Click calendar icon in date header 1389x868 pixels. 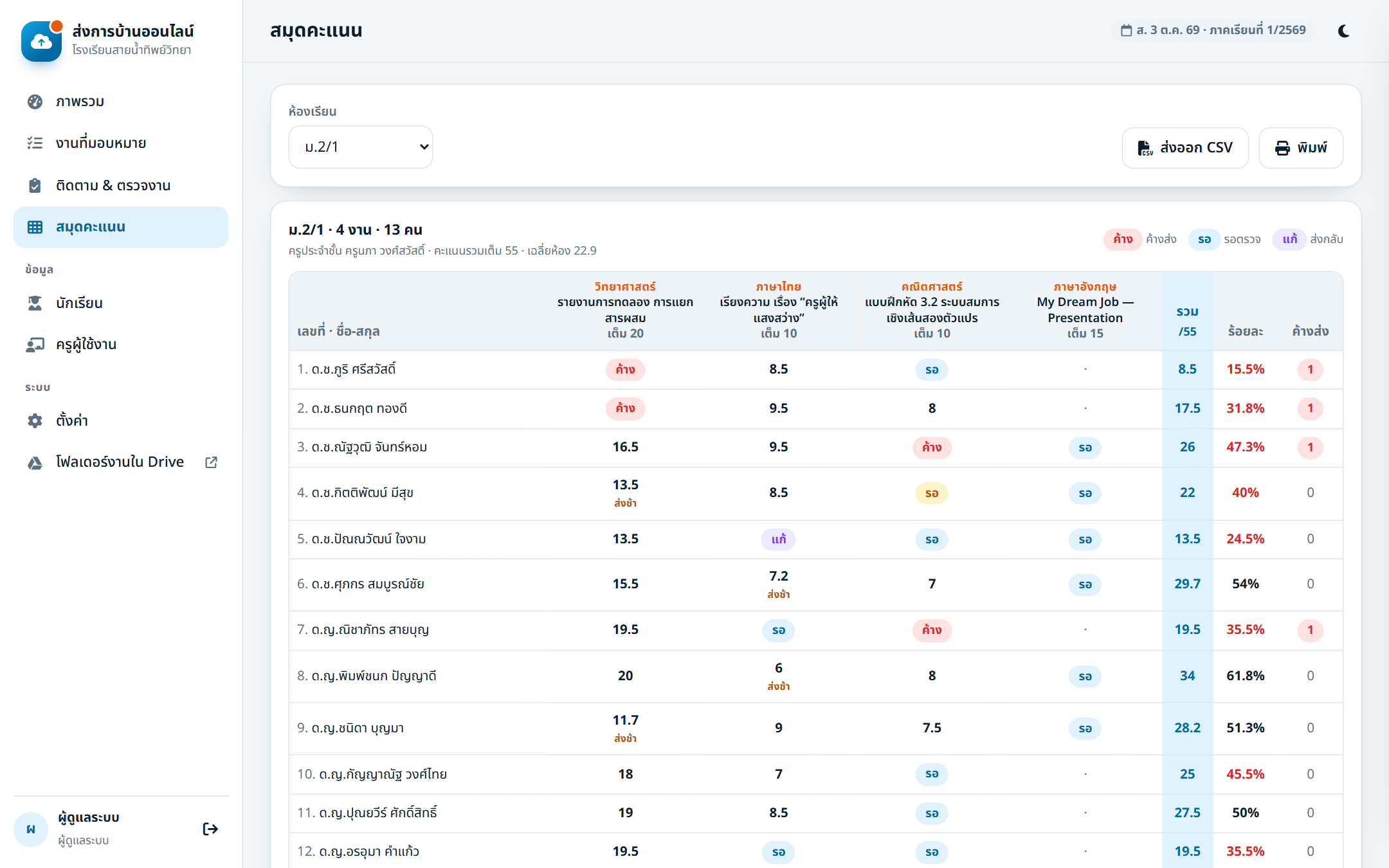point(1126,30)
